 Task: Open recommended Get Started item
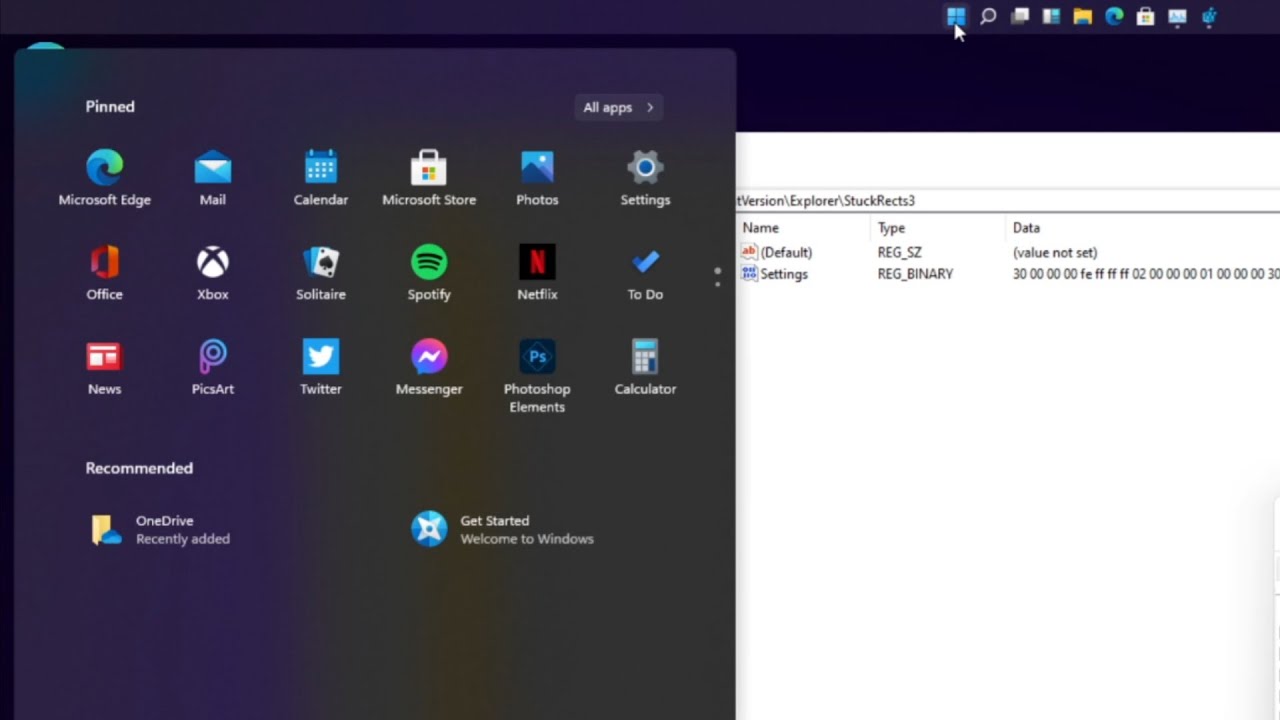503,529
